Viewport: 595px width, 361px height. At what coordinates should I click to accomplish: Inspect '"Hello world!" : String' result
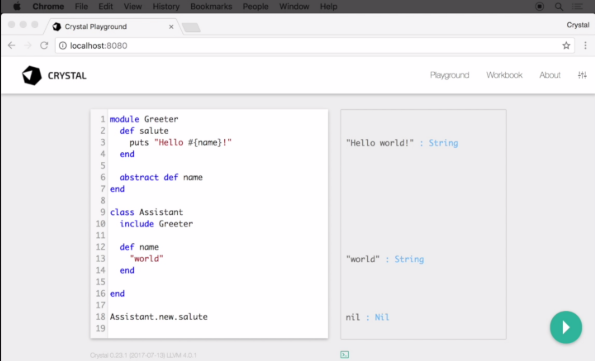click(402, 143)
